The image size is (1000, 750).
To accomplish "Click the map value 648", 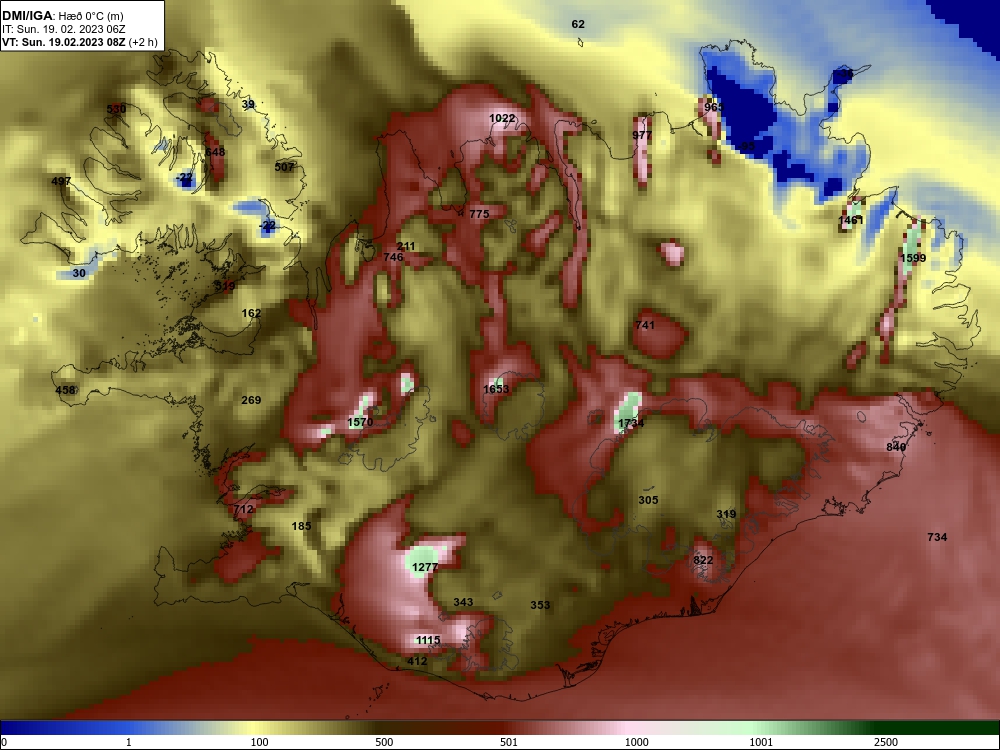I will click(215, 152).
